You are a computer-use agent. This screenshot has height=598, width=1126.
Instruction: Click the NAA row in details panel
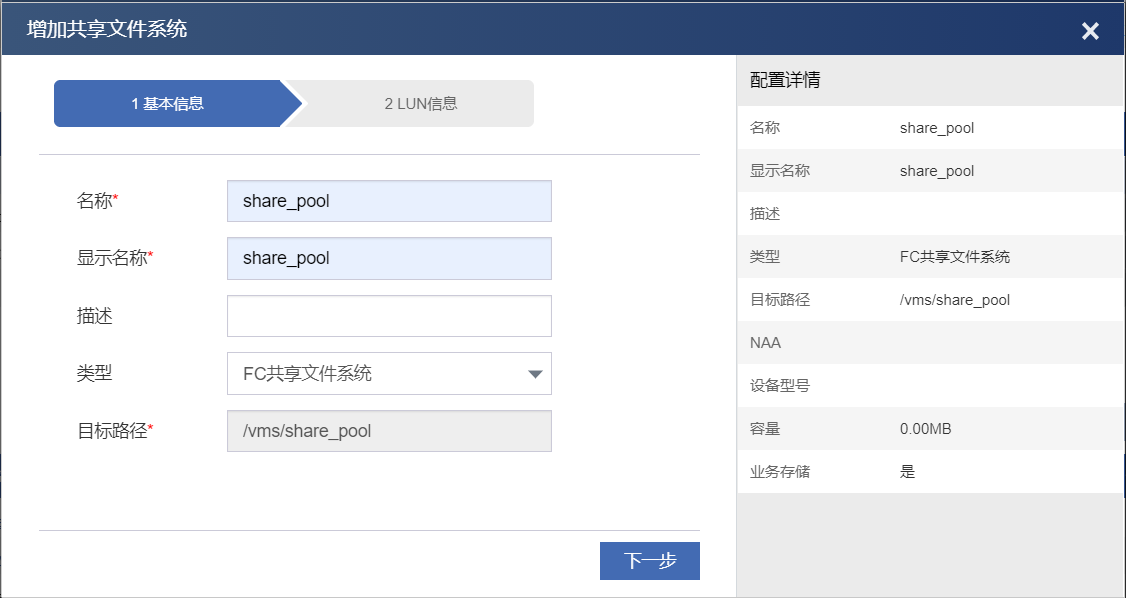(x=930, y=343)
